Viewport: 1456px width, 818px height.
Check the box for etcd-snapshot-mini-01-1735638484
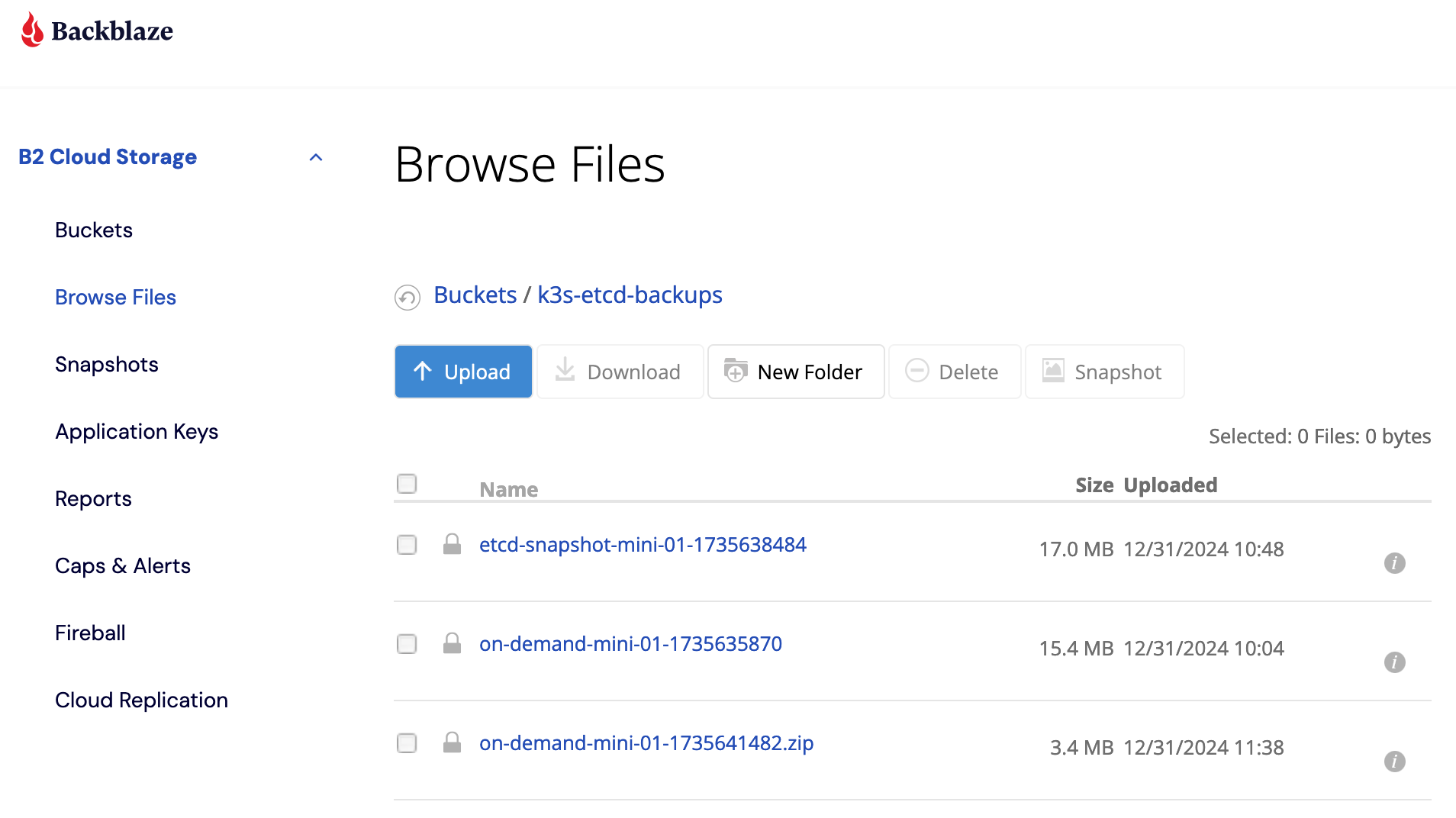coord(407,545)
